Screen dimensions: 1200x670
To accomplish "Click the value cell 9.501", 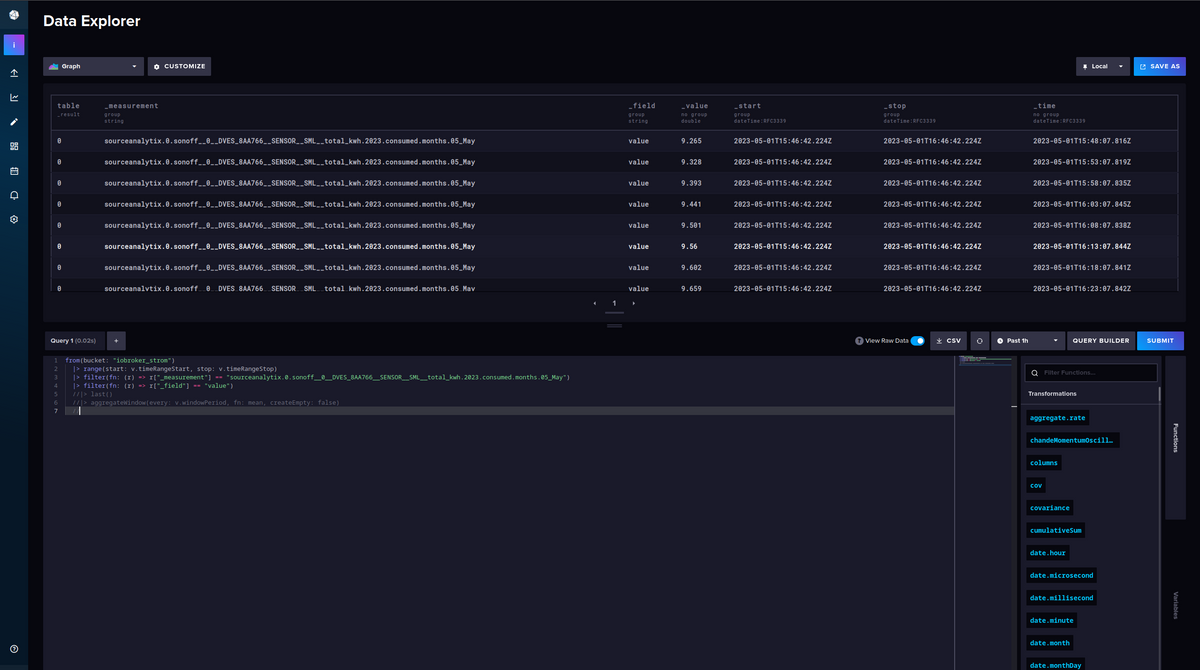I will tap(691, 225).
